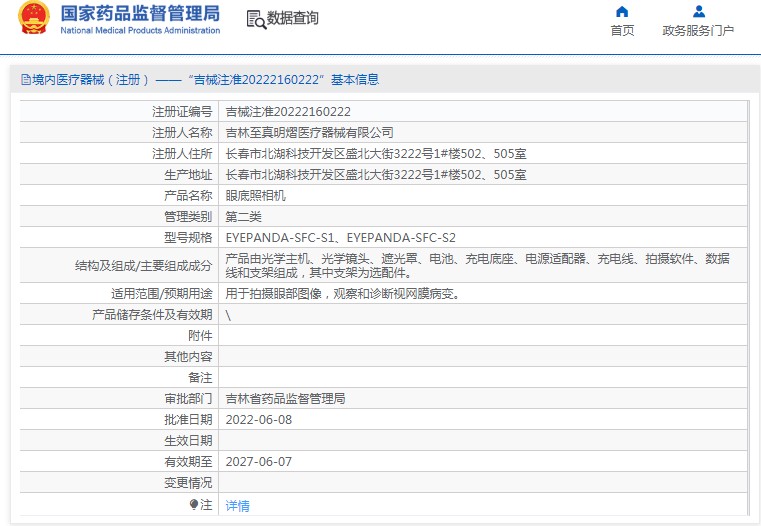Go to 首页 home icon
The width and height of the screenshot is (761, 526).
622,12
